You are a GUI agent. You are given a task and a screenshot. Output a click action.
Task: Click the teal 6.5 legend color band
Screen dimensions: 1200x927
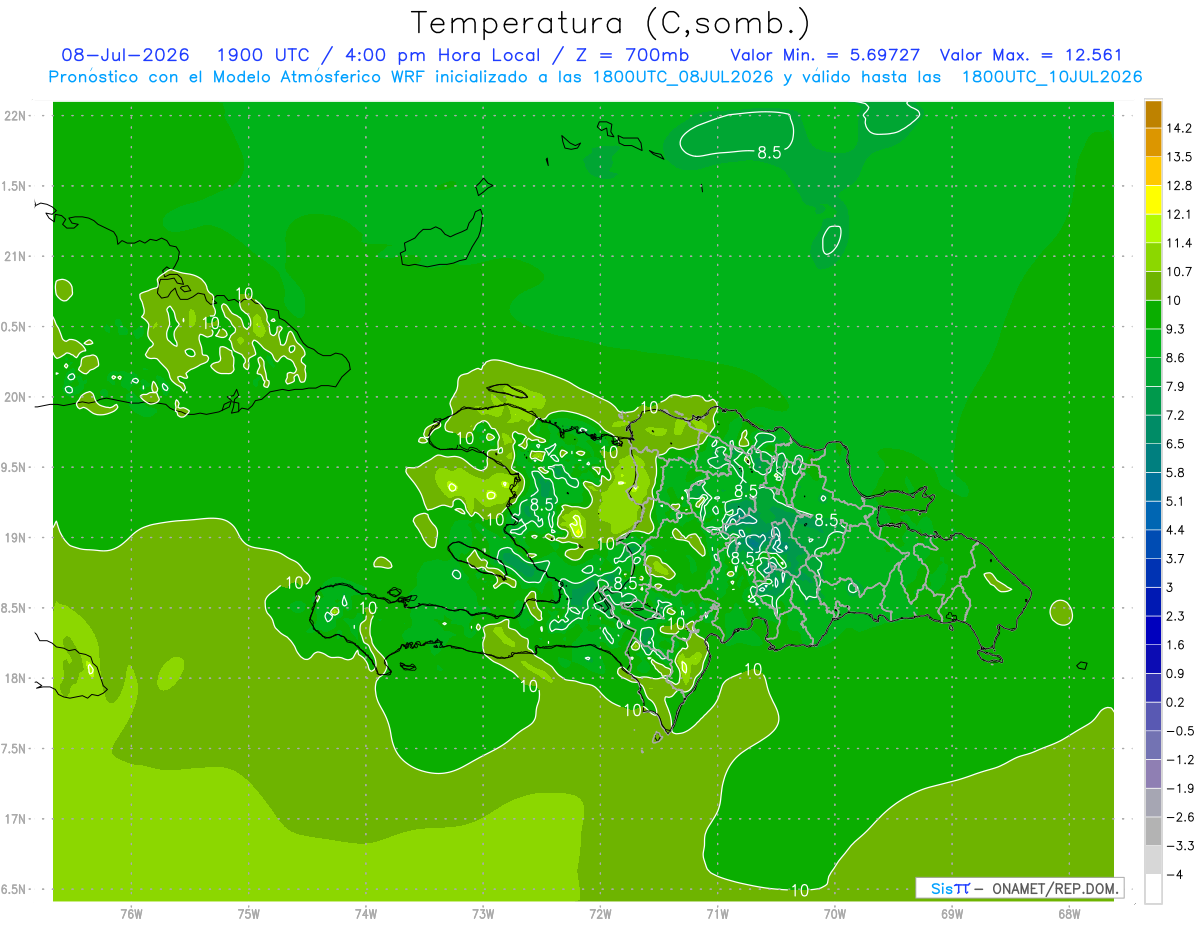1153,430
